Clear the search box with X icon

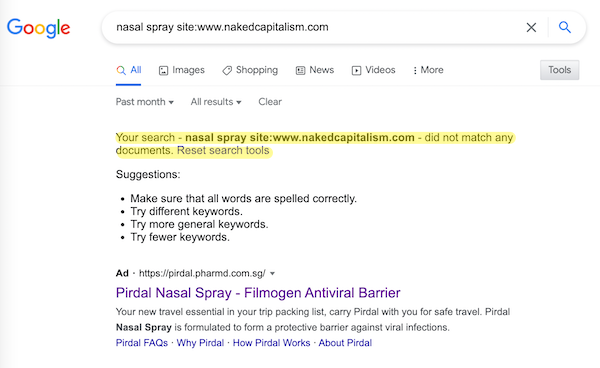coord(531,28)
